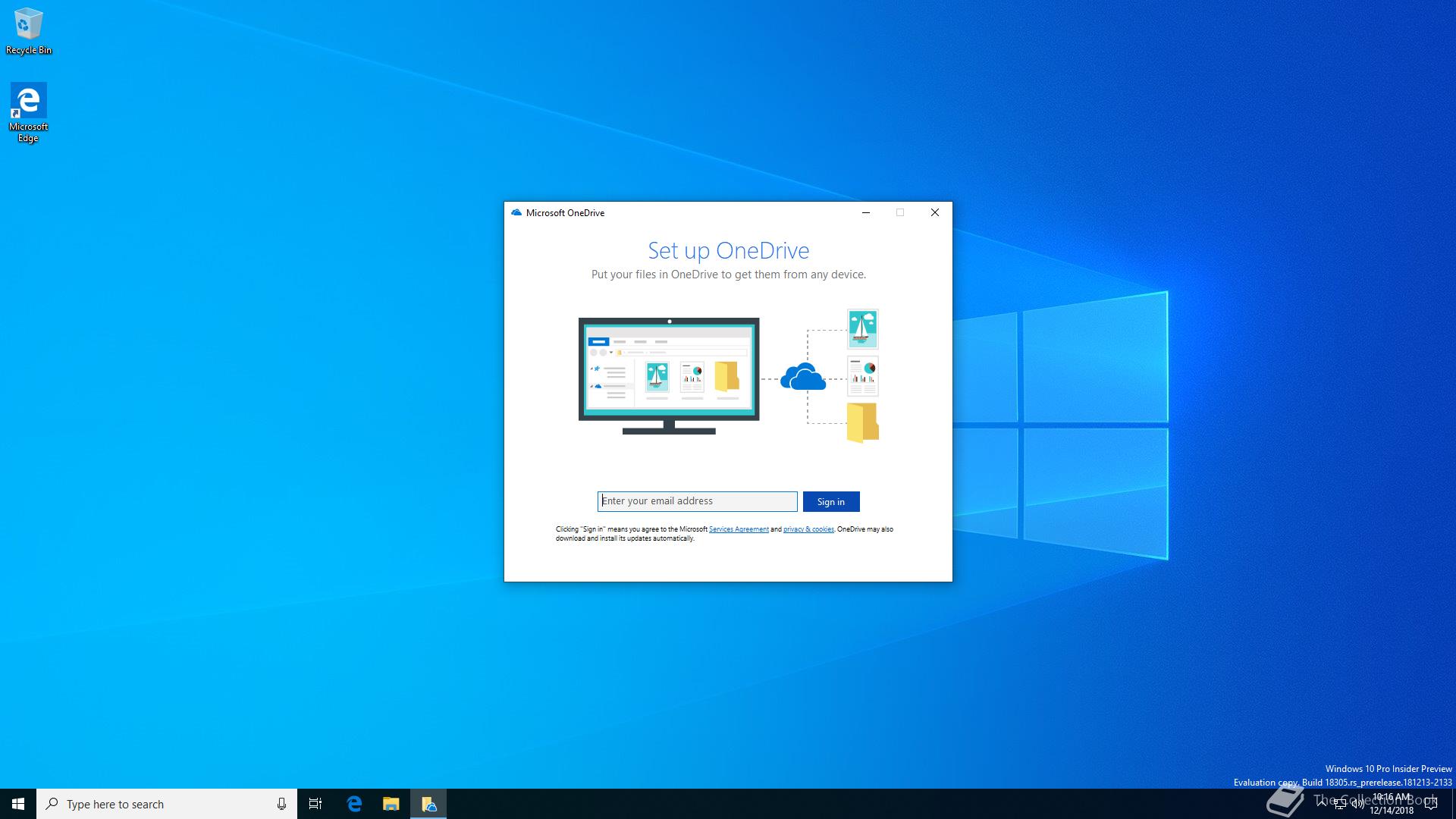Click the microphone icon in search box
This screenshot has height=819, width=1456.
[x=281, y=804]
